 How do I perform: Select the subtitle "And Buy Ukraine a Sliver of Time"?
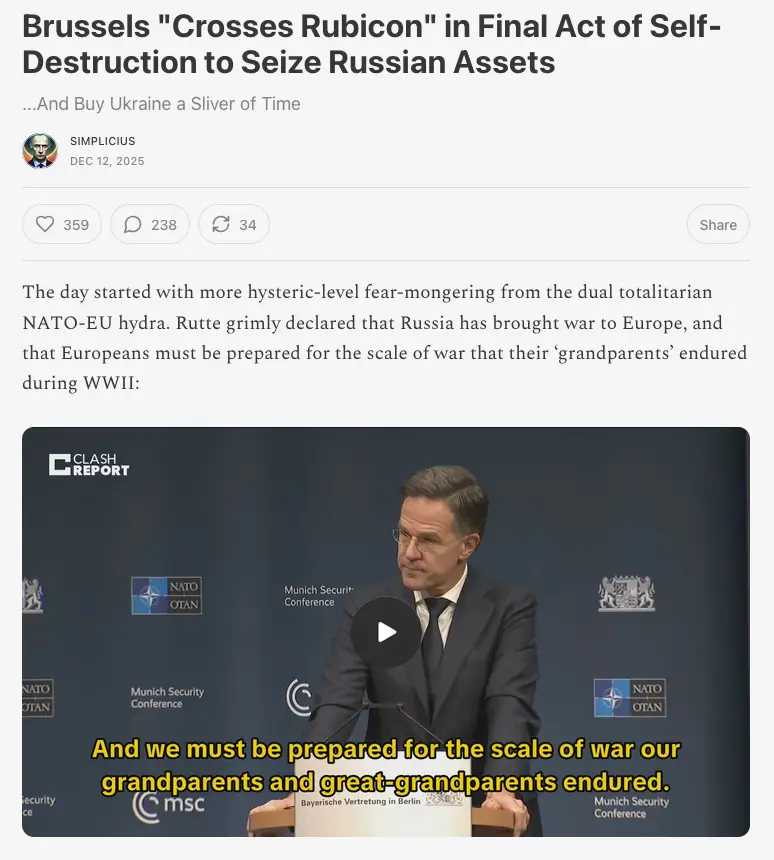click(x=161, y=104)
